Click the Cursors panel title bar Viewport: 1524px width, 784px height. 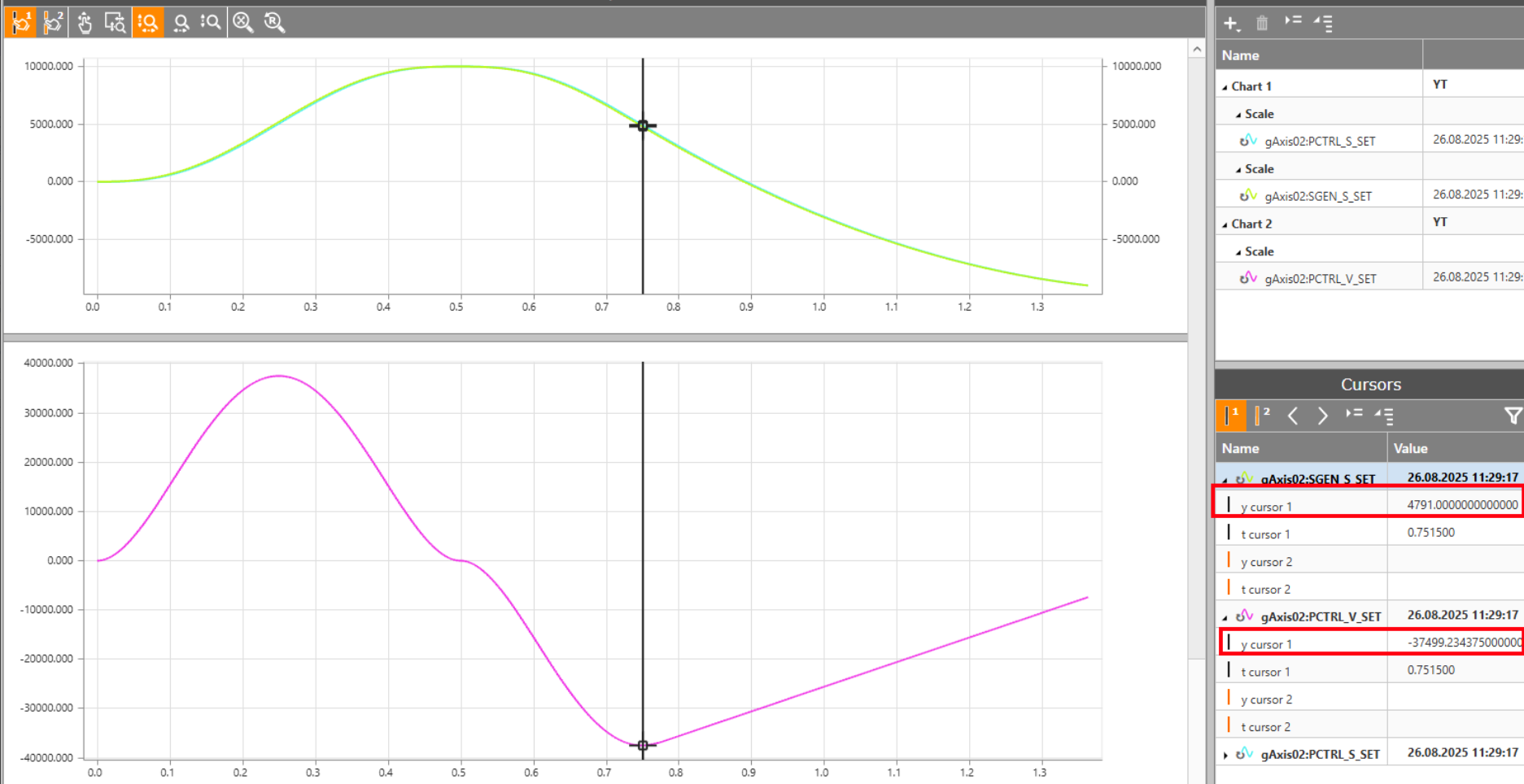pyautogui.click(x=1369, y=385)
